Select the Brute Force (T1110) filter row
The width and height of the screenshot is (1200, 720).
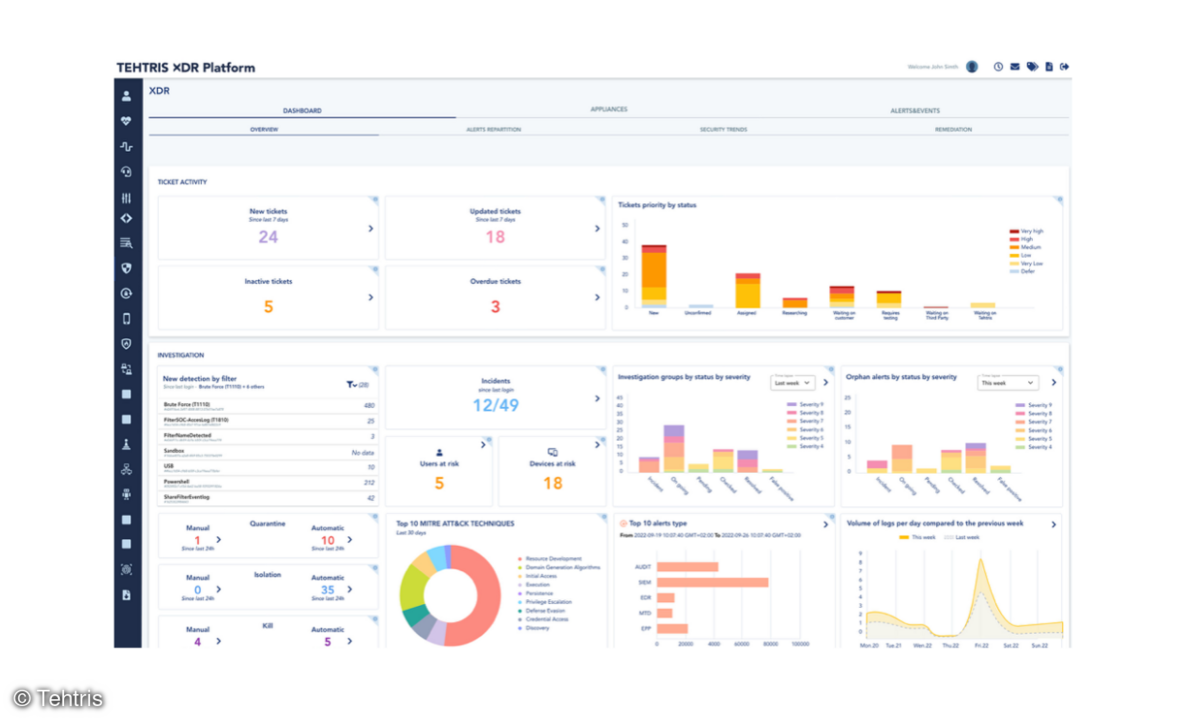(x=269, y=406)
